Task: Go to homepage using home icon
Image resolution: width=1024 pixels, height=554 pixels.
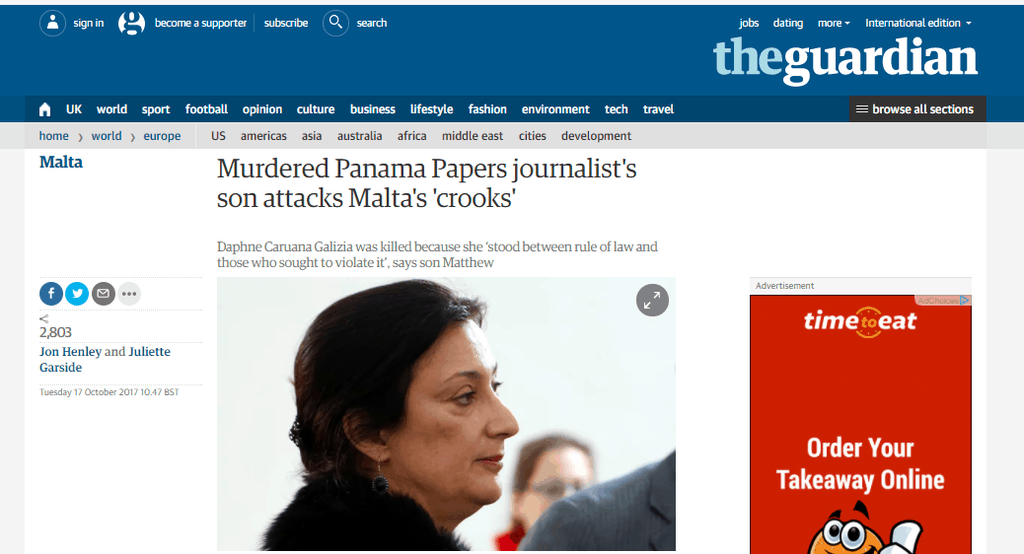Action: pyautogui.click(x=44, y=109)
